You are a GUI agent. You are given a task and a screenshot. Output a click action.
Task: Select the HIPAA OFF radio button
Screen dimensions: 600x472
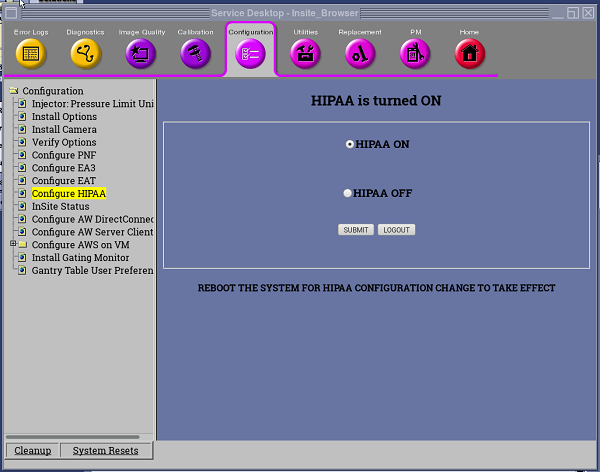click(x=347, y=193)
